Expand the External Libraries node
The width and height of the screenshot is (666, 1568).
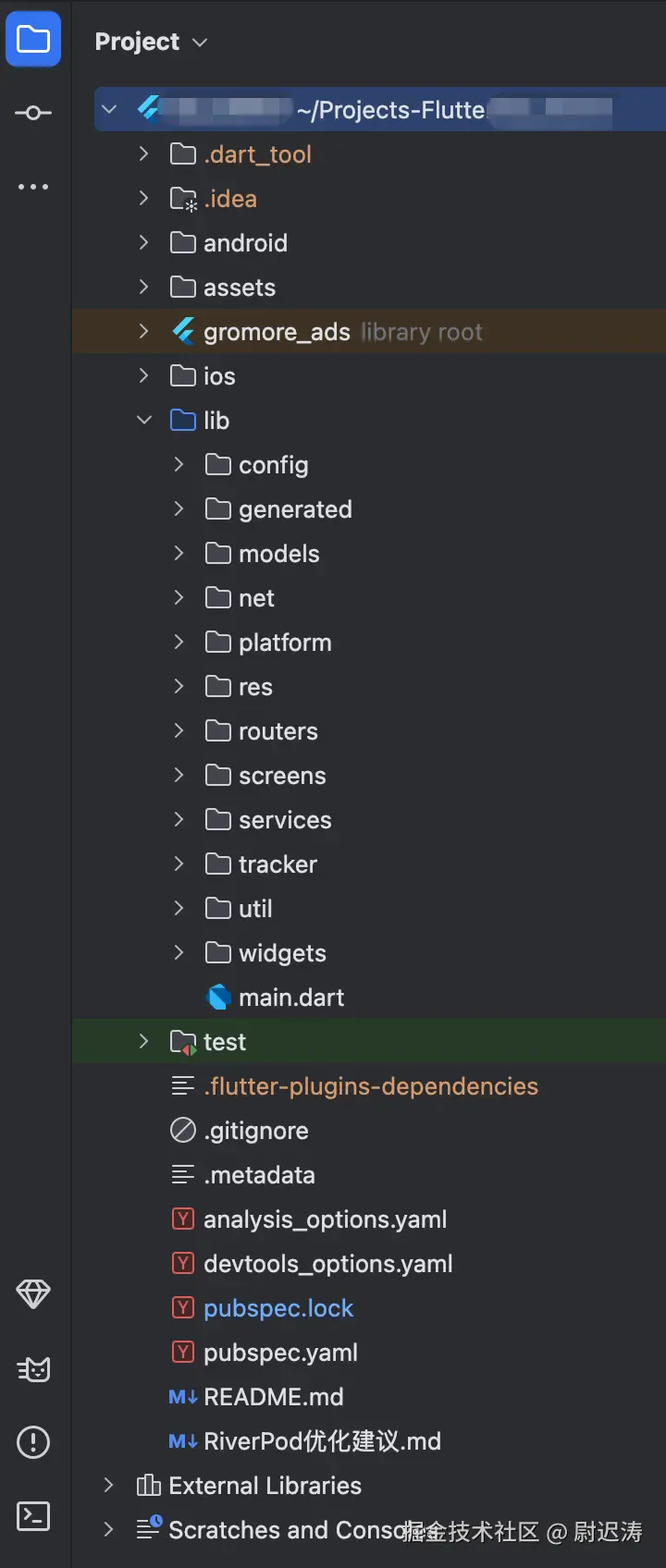[x=109, y=1486]
